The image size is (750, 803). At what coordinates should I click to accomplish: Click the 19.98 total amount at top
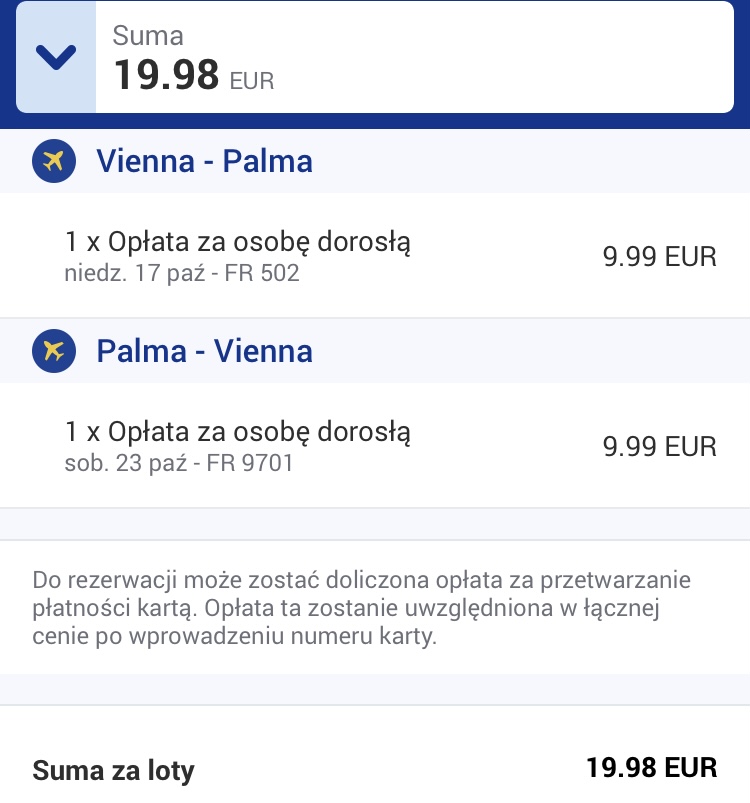tap(166, 75)
